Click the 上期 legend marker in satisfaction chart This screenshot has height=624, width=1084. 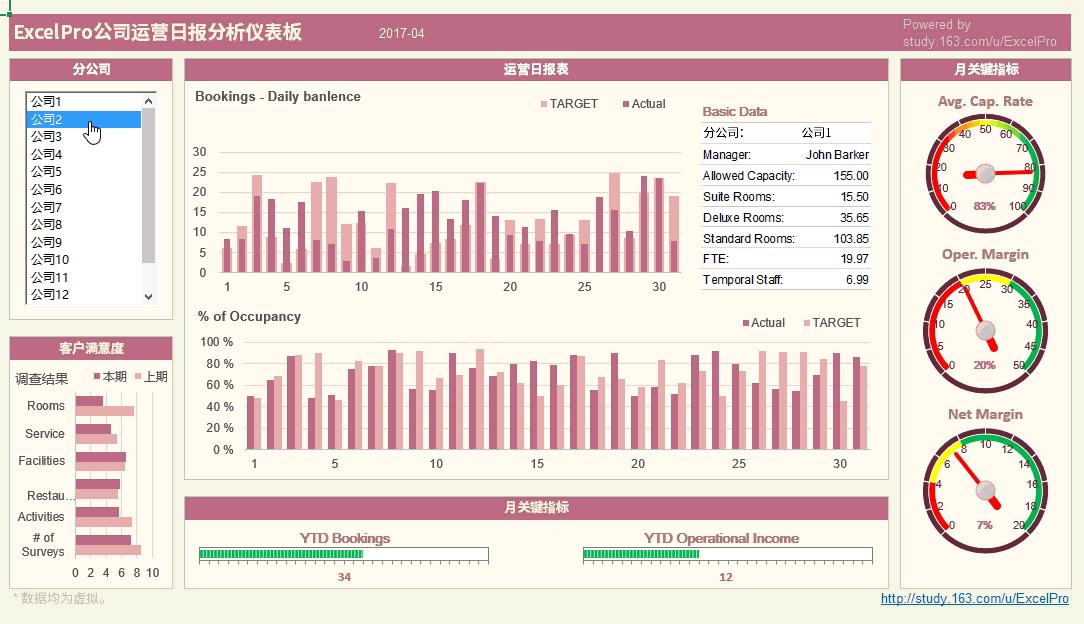click(x=138, y=377)
